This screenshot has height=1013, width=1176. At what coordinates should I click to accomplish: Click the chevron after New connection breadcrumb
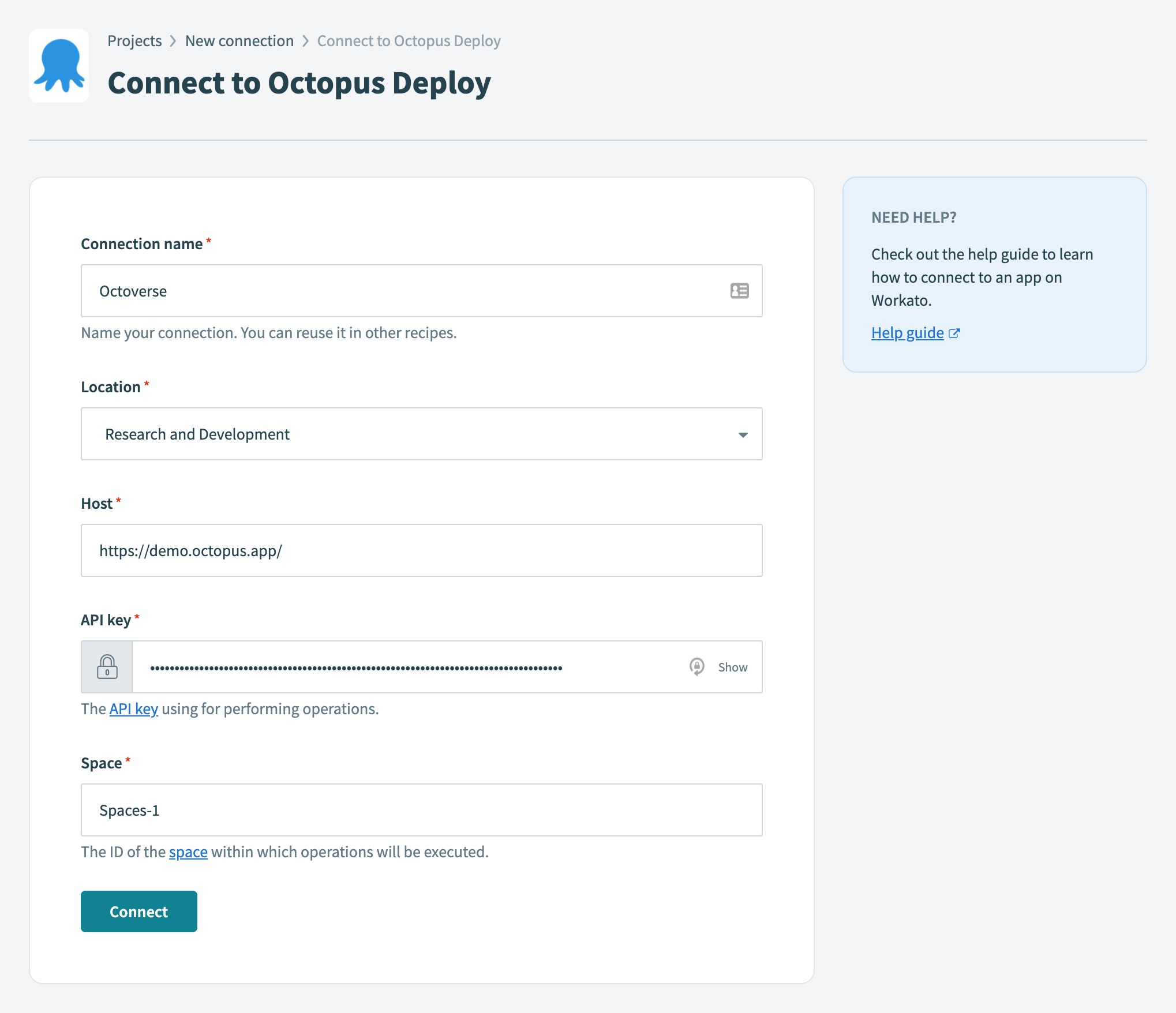306,41
